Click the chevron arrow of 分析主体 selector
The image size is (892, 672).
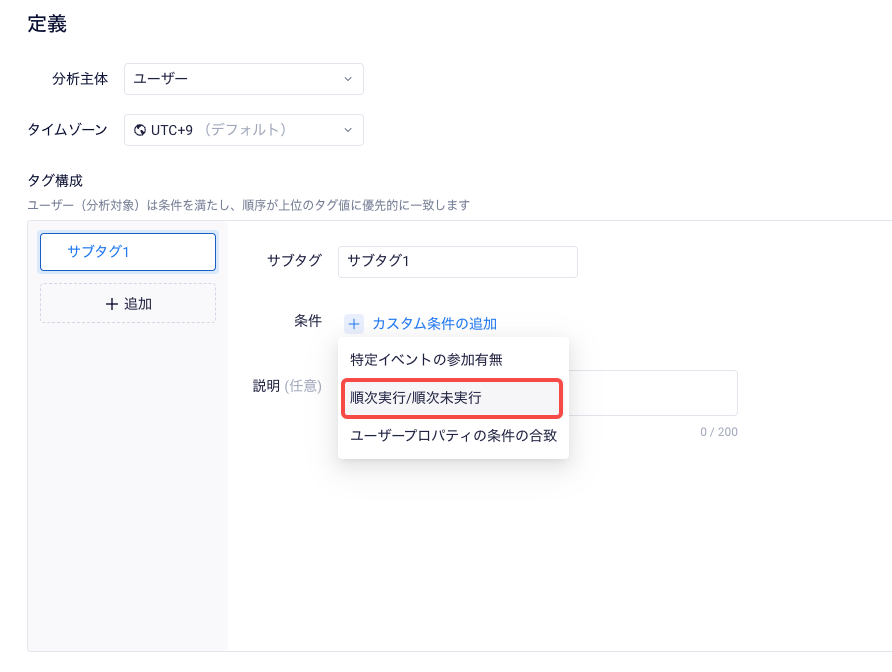348,79
